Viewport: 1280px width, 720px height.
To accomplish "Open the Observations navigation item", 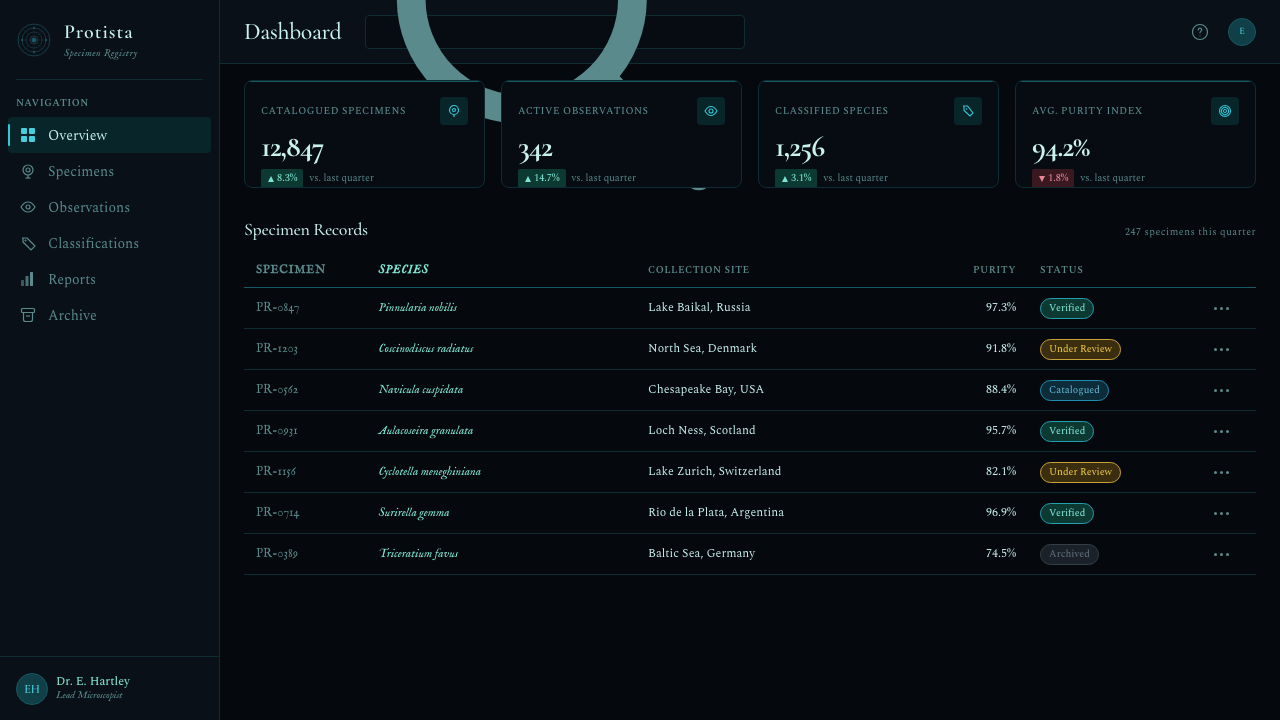I will (x=110, y=207).
